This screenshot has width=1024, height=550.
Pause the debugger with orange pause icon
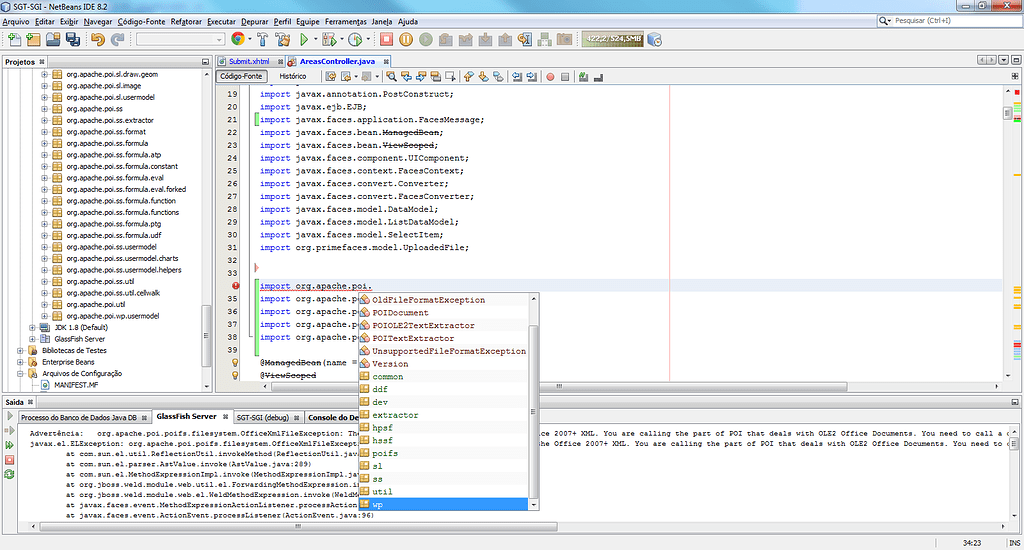406,40
